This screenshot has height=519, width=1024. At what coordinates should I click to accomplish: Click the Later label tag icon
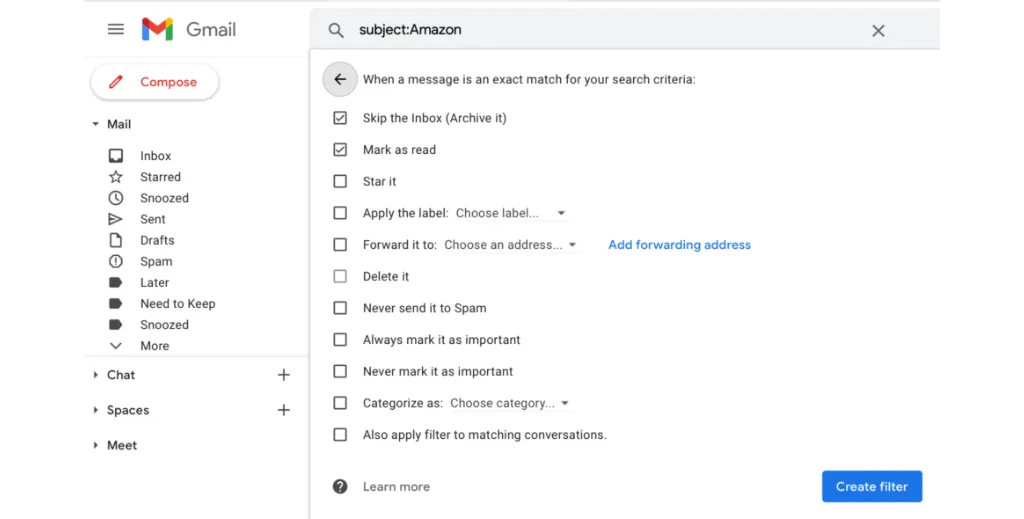coord(116,282)
